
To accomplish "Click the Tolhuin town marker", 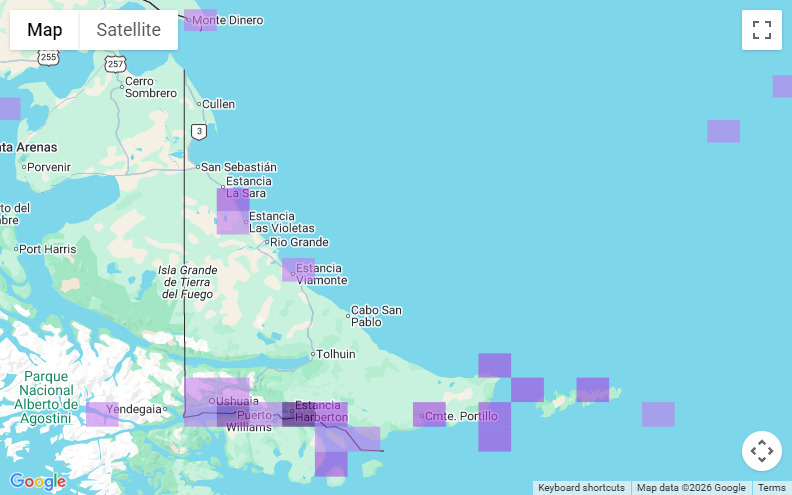I will click(313, 354).
